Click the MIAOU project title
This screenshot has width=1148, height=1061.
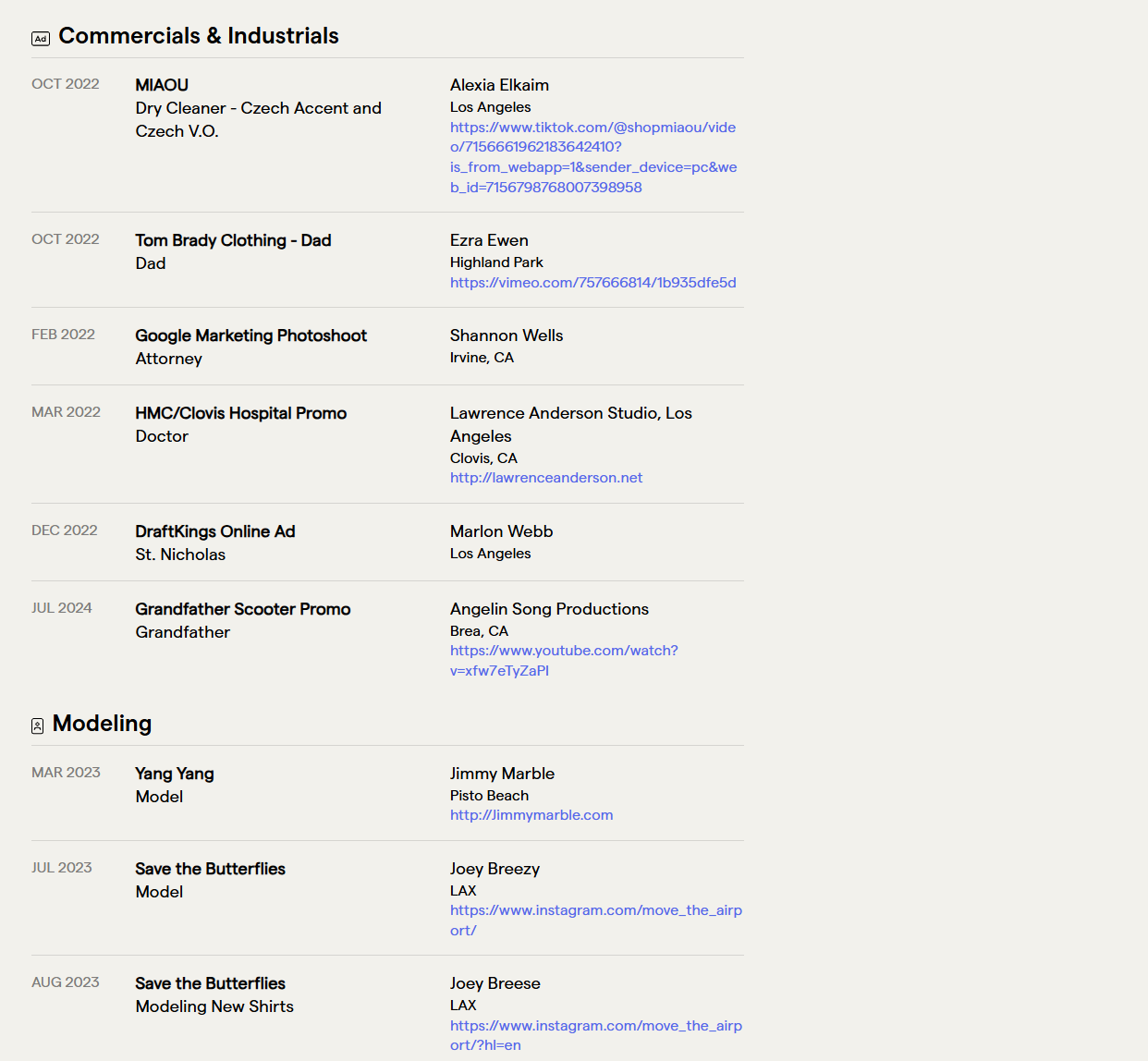pyautogui.click(x=162, y=85)
